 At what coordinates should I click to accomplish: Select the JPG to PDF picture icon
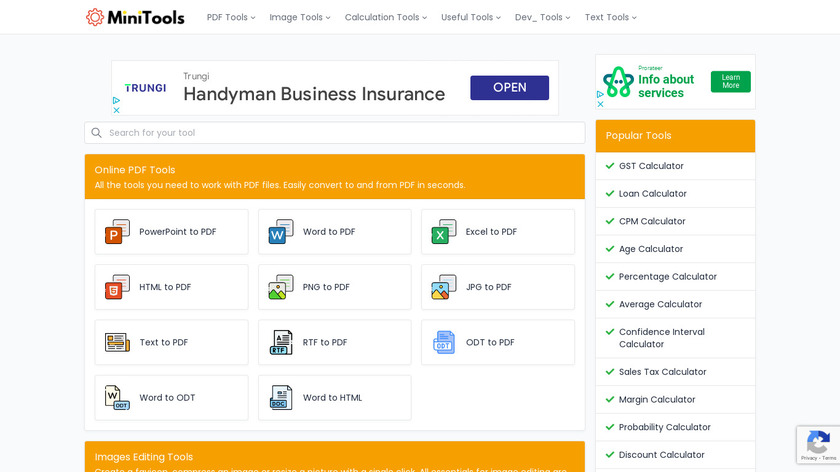pyautogui.click(x=444, y=287)
